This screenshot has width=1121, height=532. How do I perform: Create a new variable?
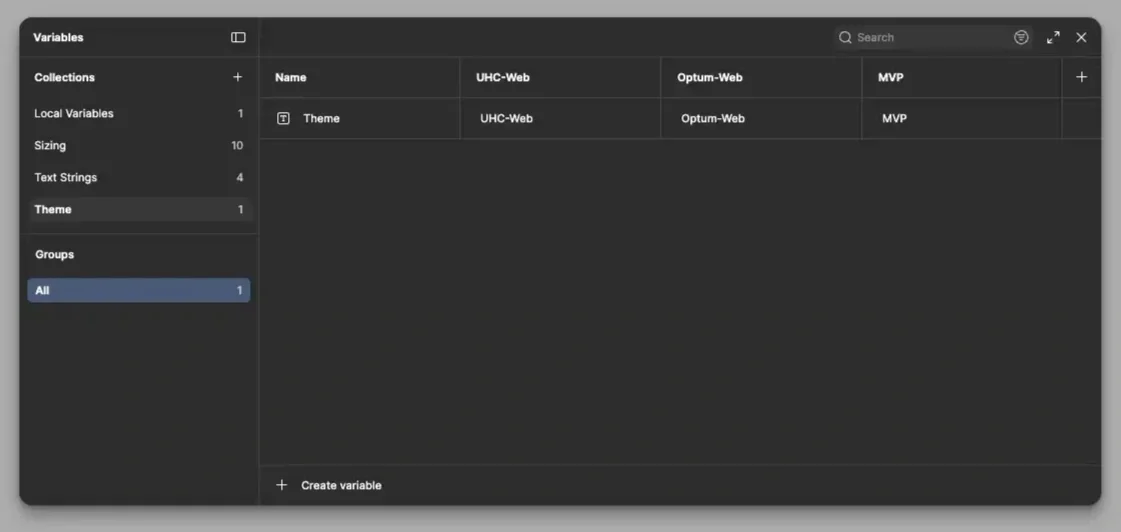point(329,486)
